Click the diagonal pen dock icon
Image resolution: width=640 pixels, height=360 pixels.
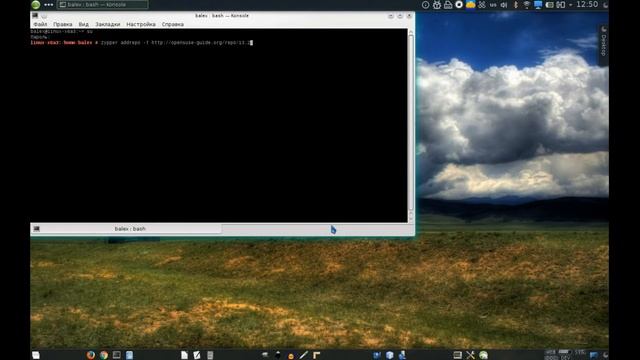click(x=303, y=355)
